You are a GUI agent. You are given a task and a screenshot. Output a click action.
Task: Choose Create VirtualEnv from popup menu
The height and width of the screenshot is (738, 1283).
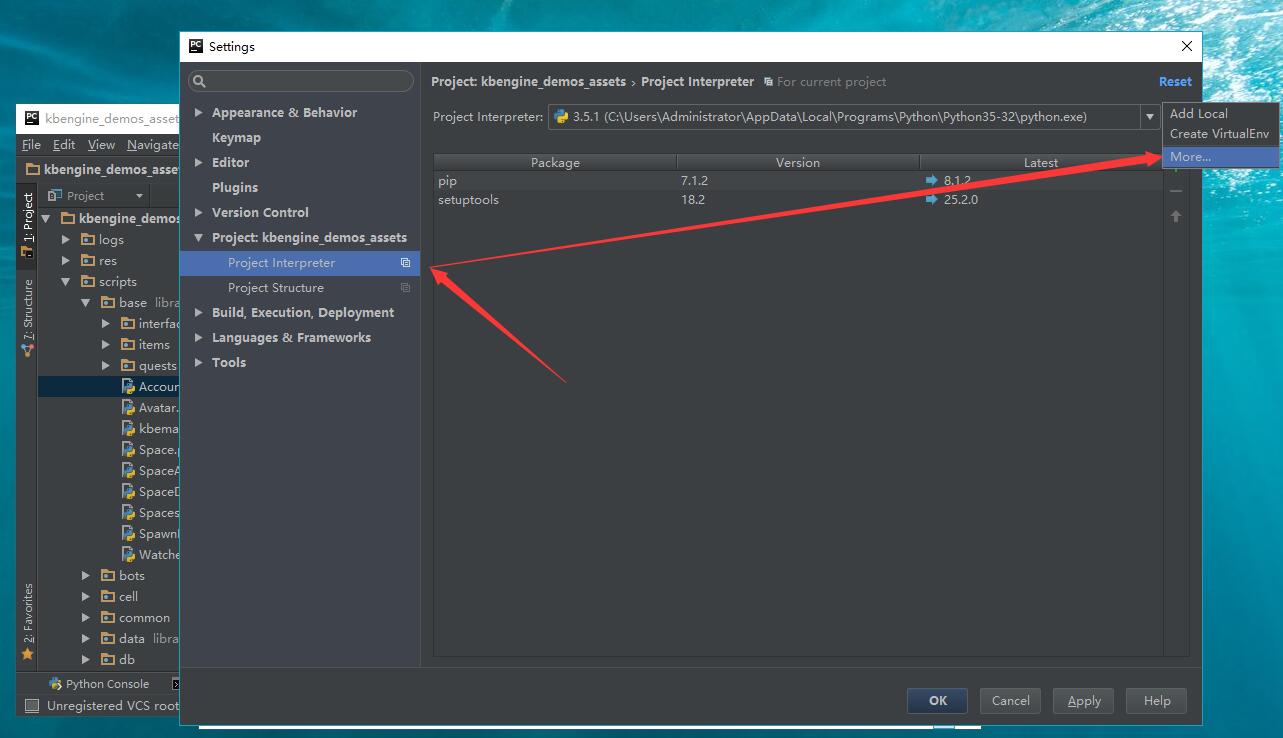coord(1220,134)
